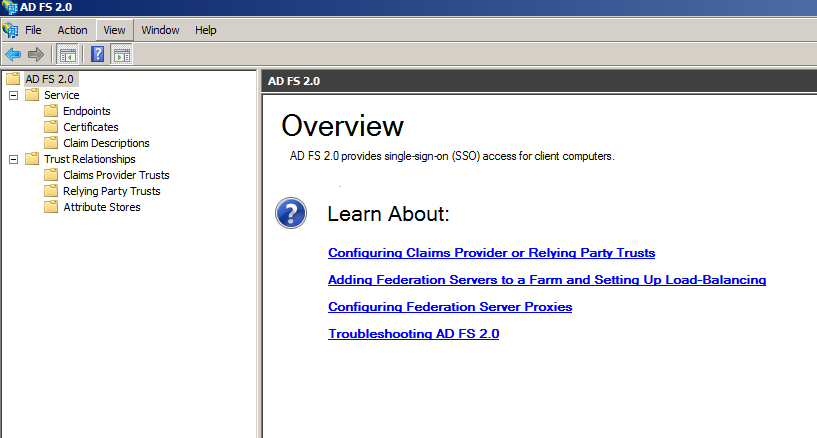The height and width of the screenshot is (438, 817).
Task: Click the AD FS 2.0 root folder icon
Action: click(x=13, y=79)
